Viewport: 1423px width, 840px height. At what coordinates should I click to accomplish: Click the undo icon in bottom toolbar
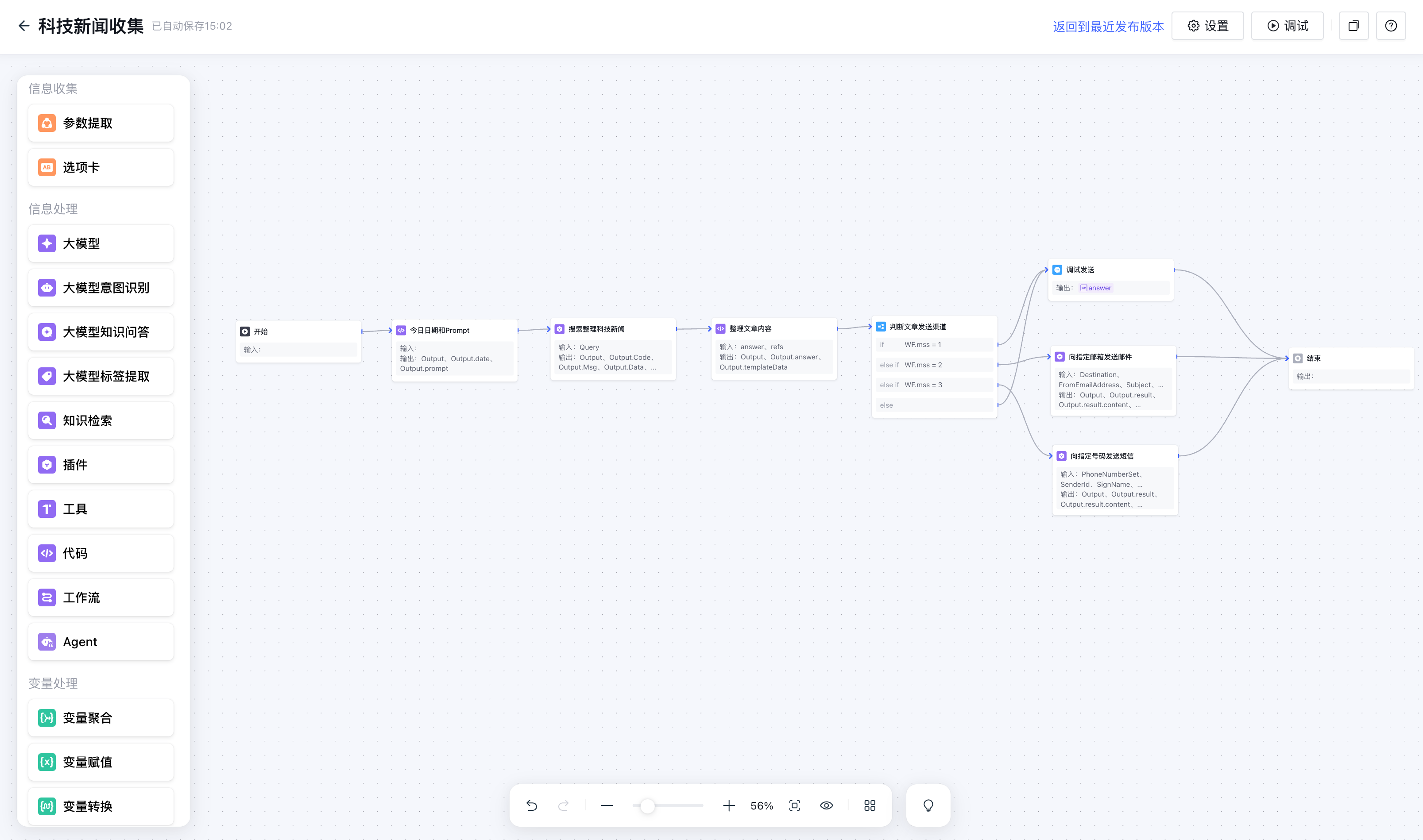pyautogui.click(x=531, y=805)
